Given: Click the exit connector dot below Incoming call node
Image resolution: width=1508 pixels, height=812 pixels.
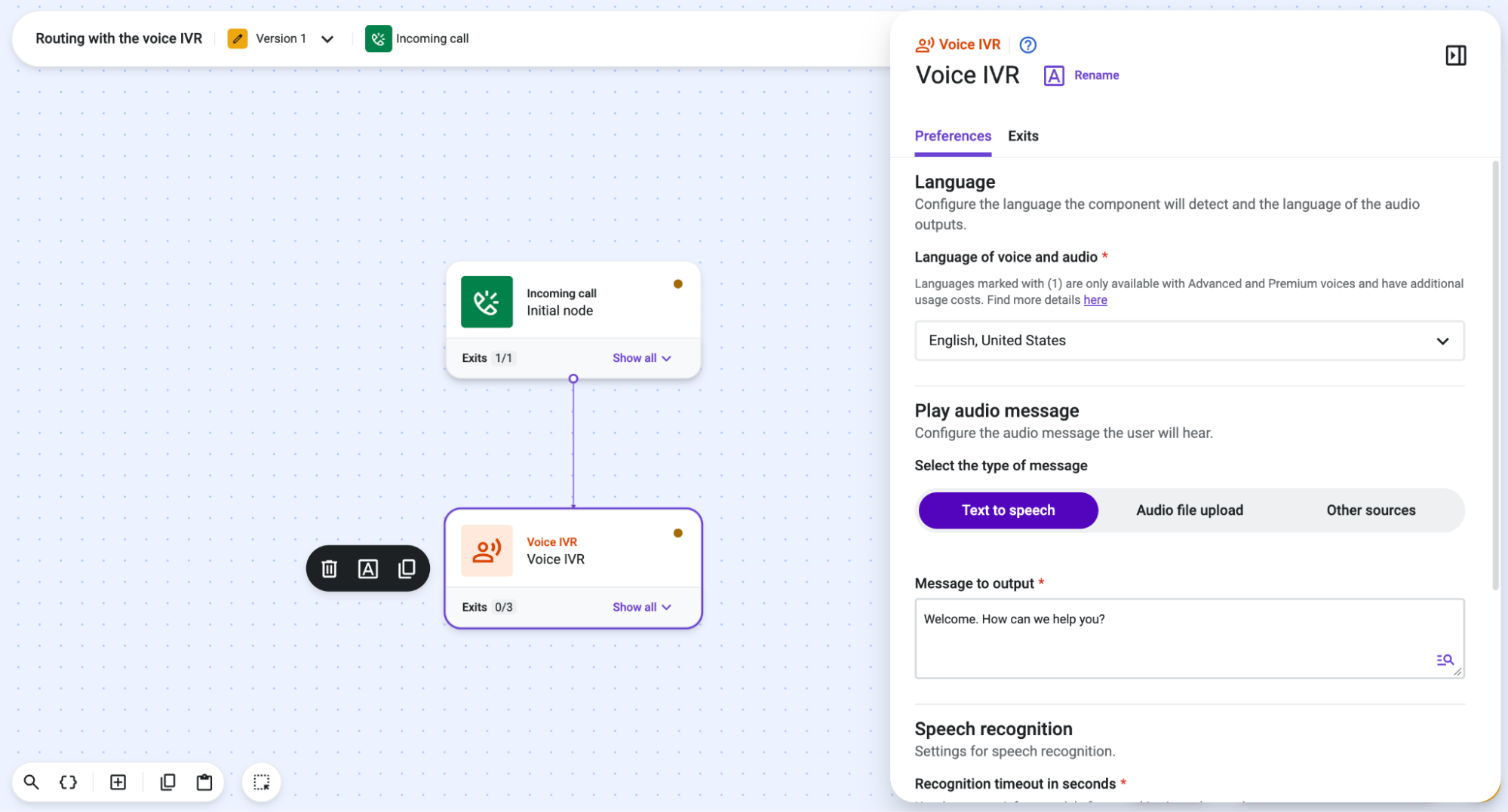Looking at the screenshot, I should [x=573, y=378].
